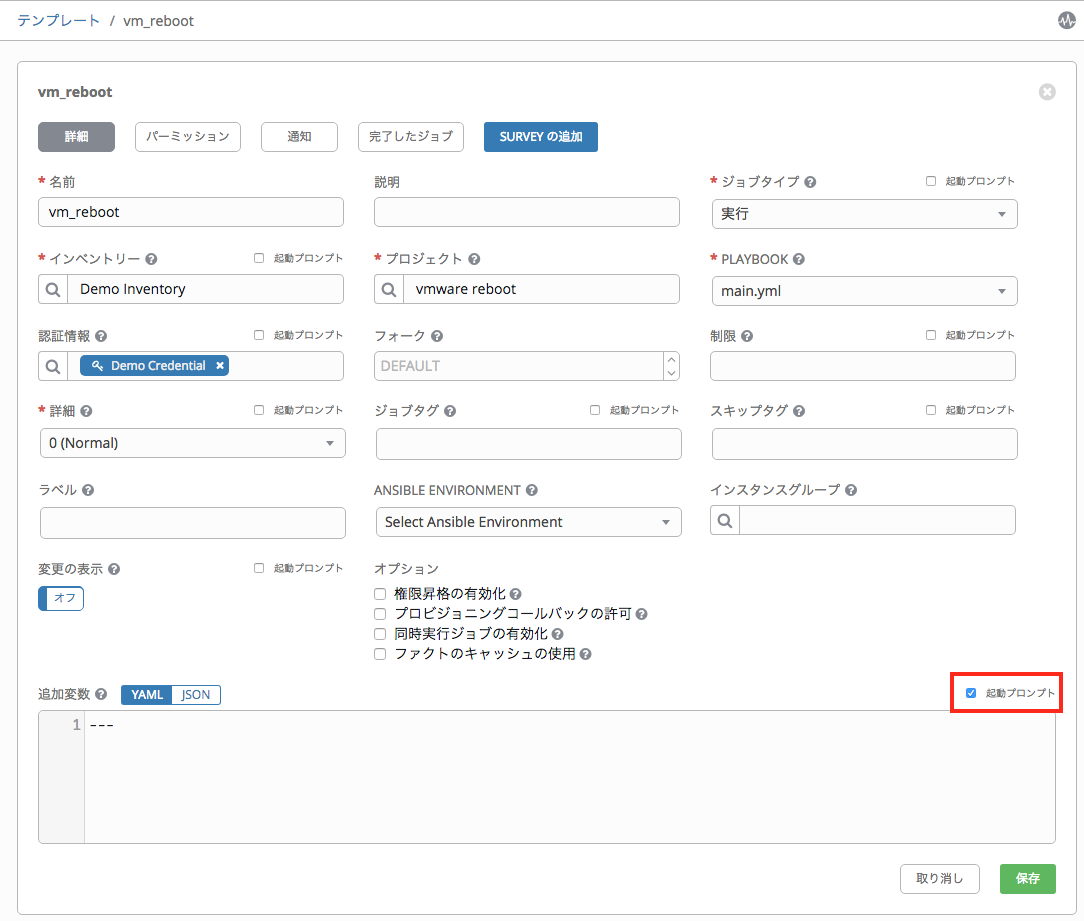Click help icon next to ラベル
1084x921 pixels.
coord(88,490)
